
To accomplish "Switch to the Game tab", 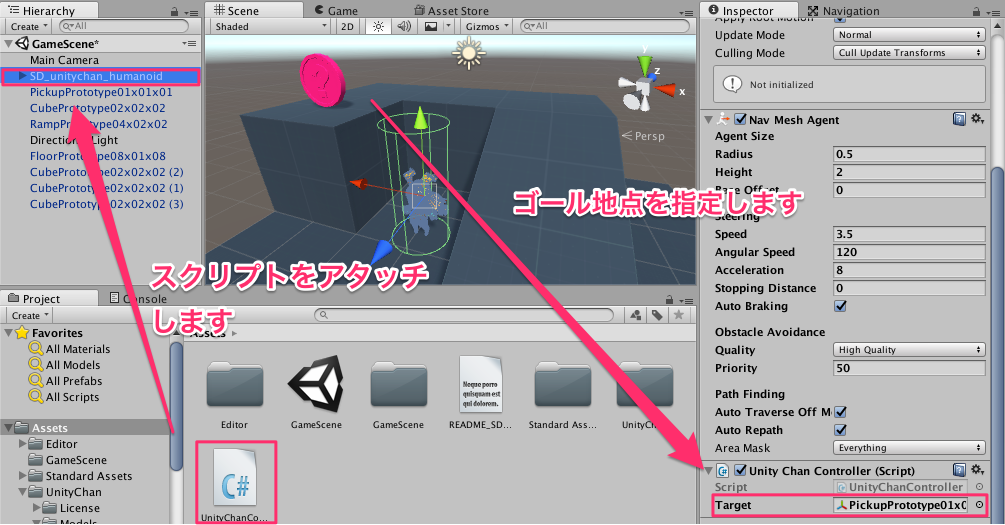I will pyautogui.click(x=336, y=10).
